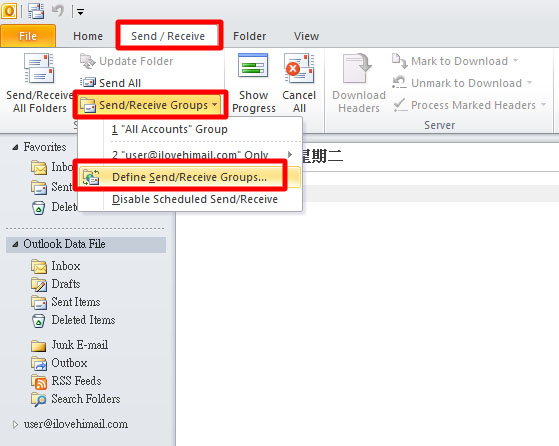Click the Send All envelope icon
The image size is (559, 446).
point(88,83)
